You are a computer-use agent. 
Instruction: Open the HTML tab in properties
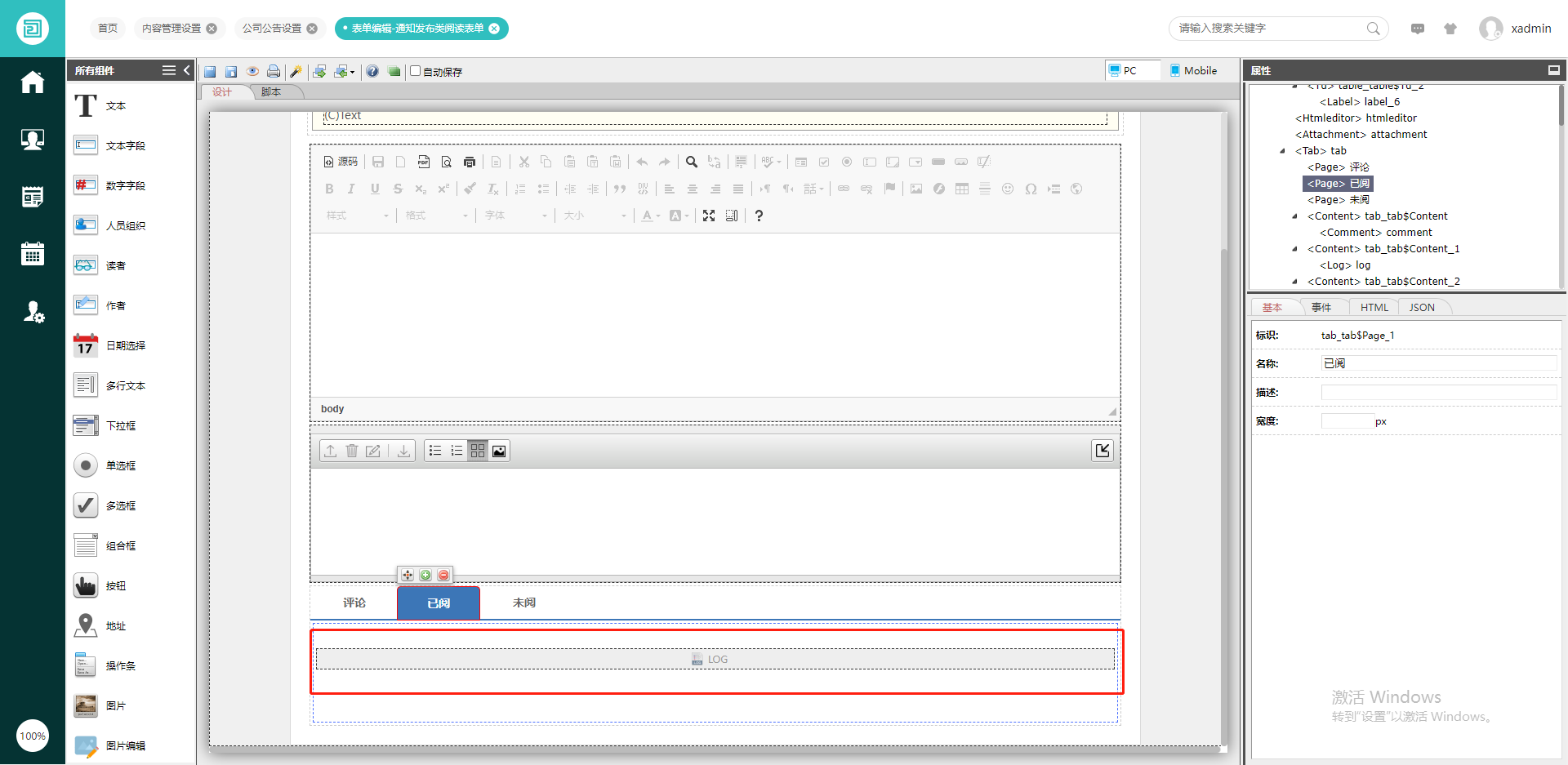(1374, 308)
